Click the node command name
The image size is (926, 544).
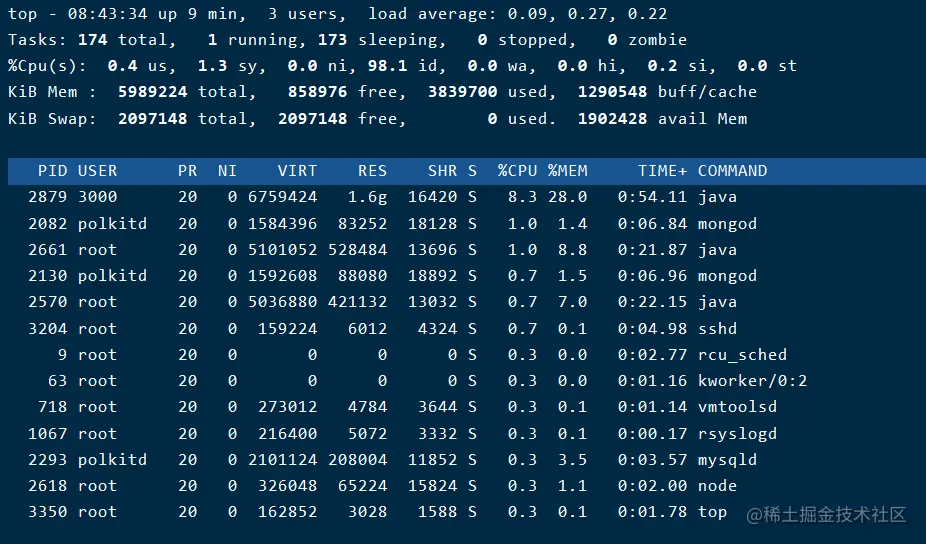tap(718, 486)
